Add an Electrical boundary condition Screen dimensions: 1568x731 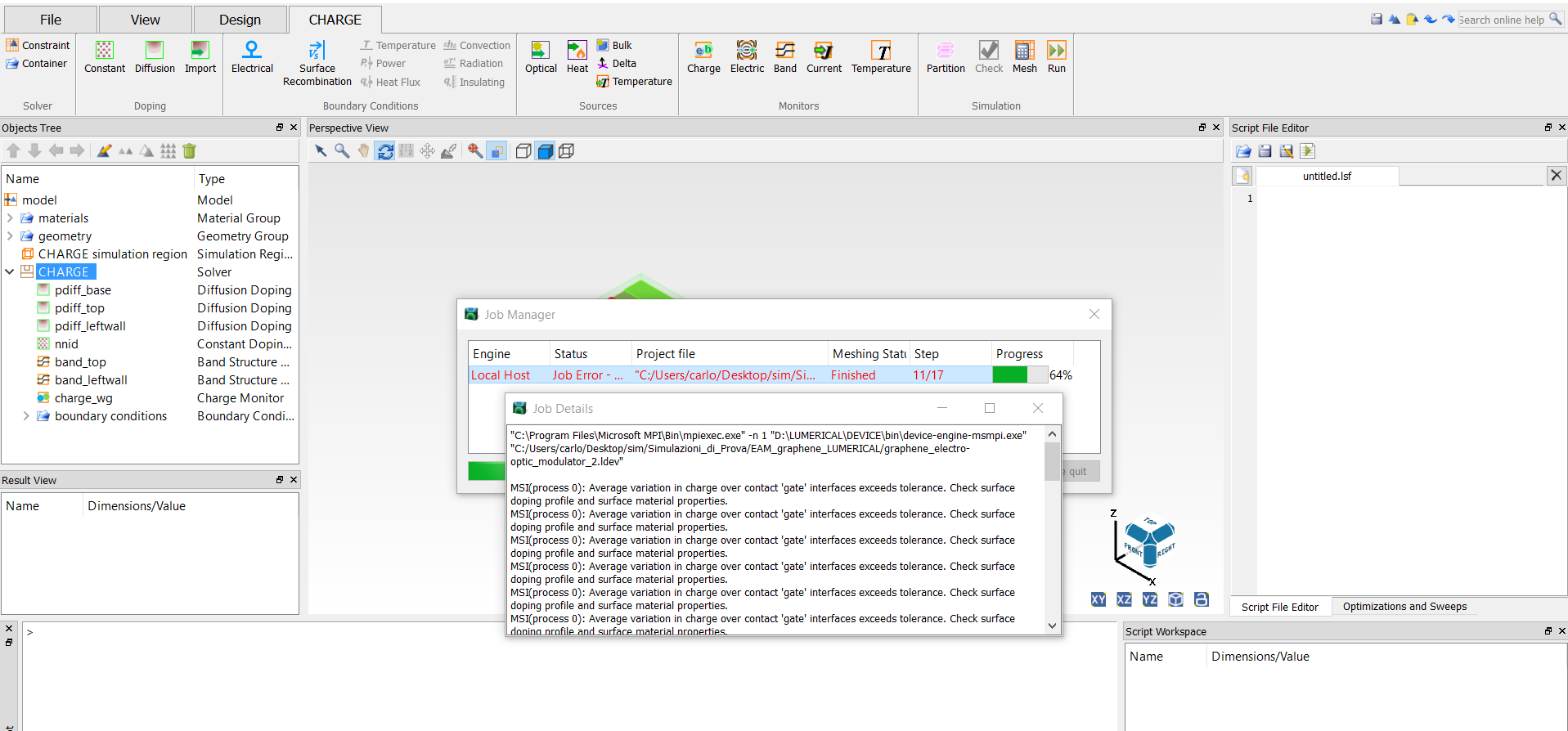coord(252,57)
